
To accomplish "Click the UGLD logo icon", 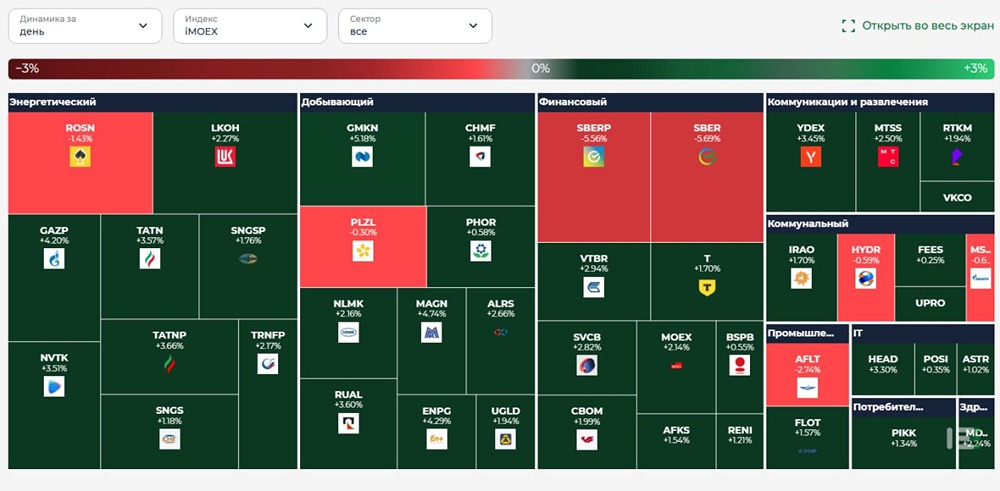I will click(505, 439).
